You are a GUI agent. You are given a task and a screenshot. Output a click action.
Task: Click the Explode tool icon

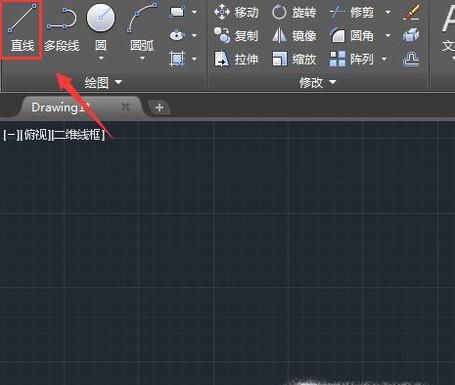[411, 35]
